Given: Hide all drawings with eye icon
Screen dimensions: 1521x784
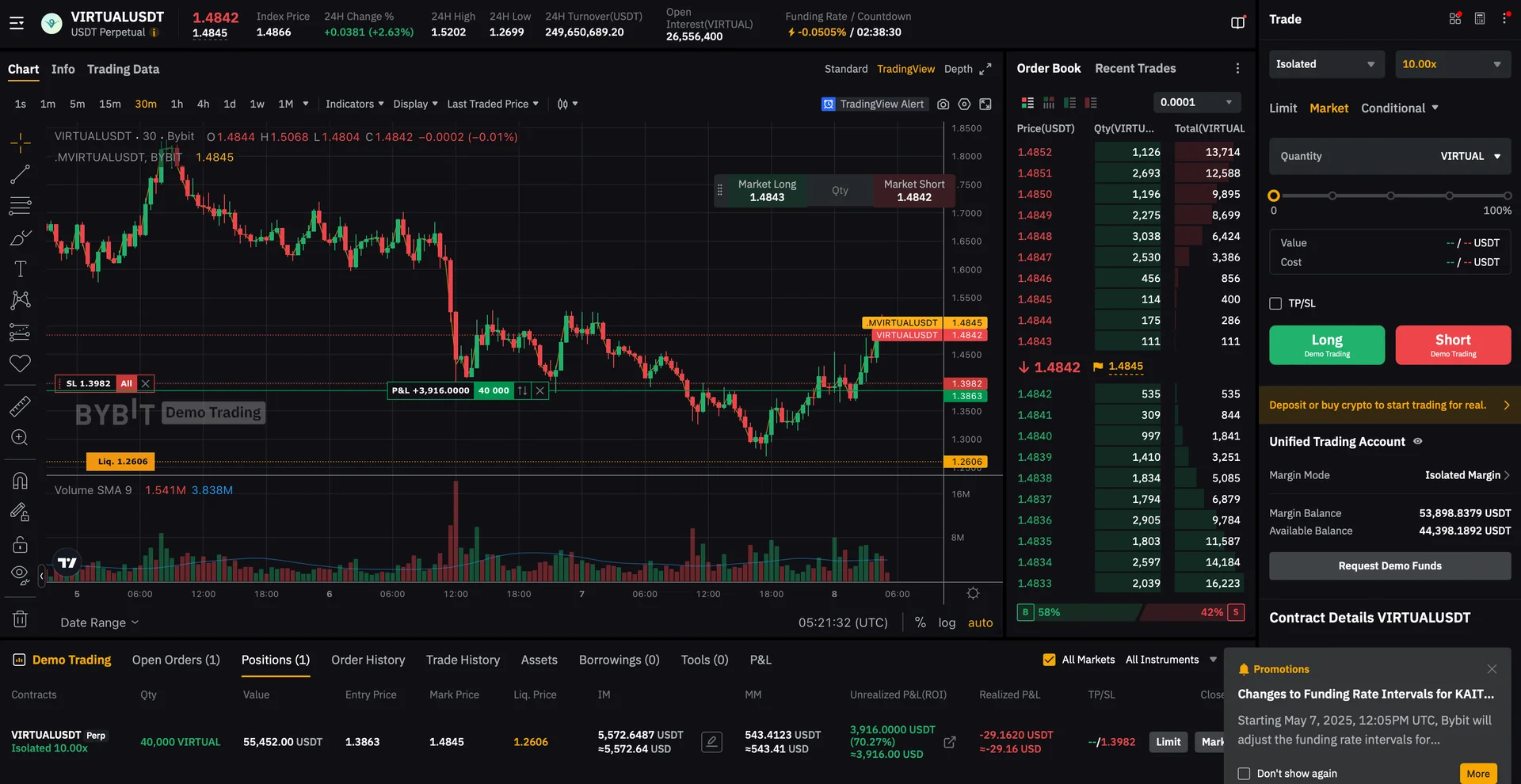Looking at the screenshot, I should pos(21,573).
